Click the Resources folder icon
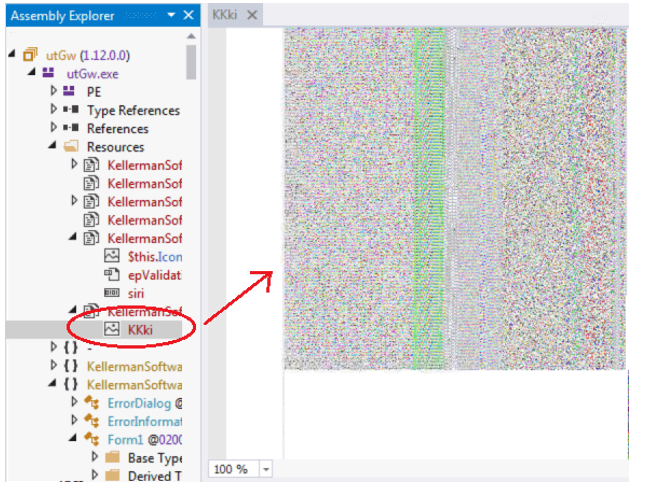This screenshot has height=485, width=645. pyautogui.click(x=72, y=147)
